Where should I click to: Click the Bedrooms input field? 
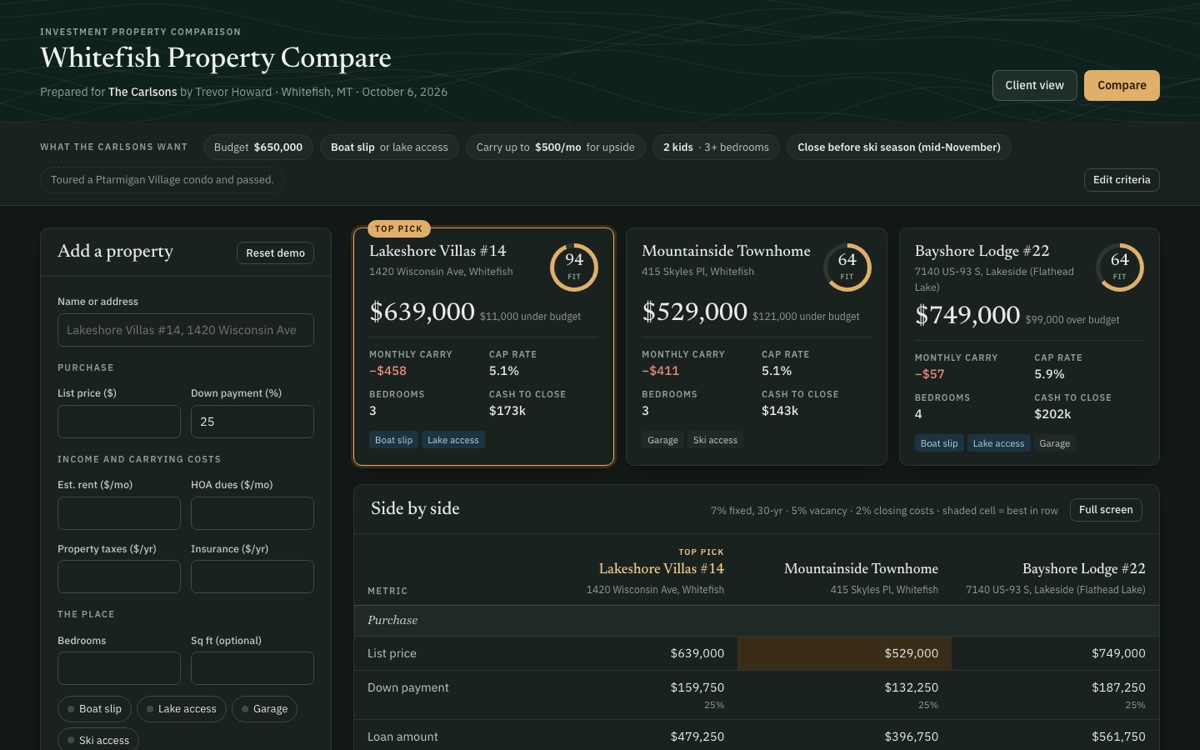pyautogui.click(x=119, y=668)
